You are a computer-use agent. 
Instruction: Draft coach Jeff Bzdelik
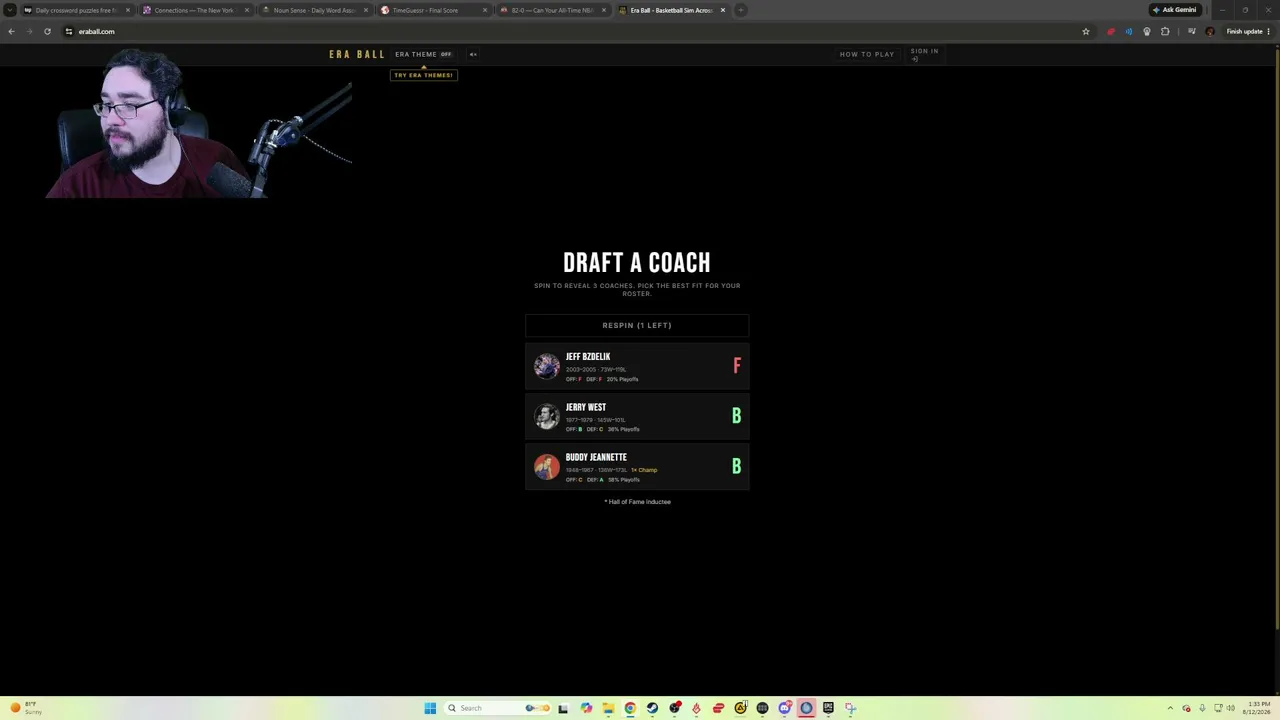tap(637, 366)
